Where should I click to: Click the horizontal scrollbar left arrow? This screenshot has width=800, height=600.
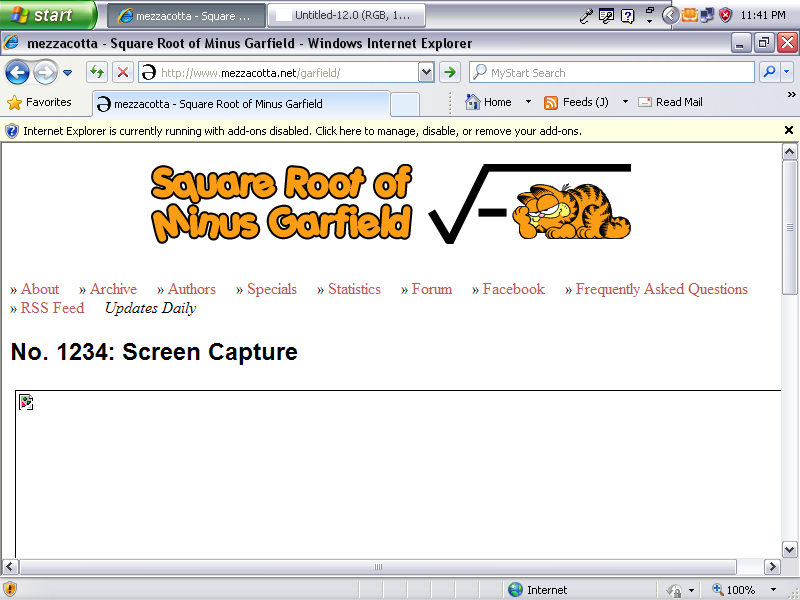click(x=10, y=566)
